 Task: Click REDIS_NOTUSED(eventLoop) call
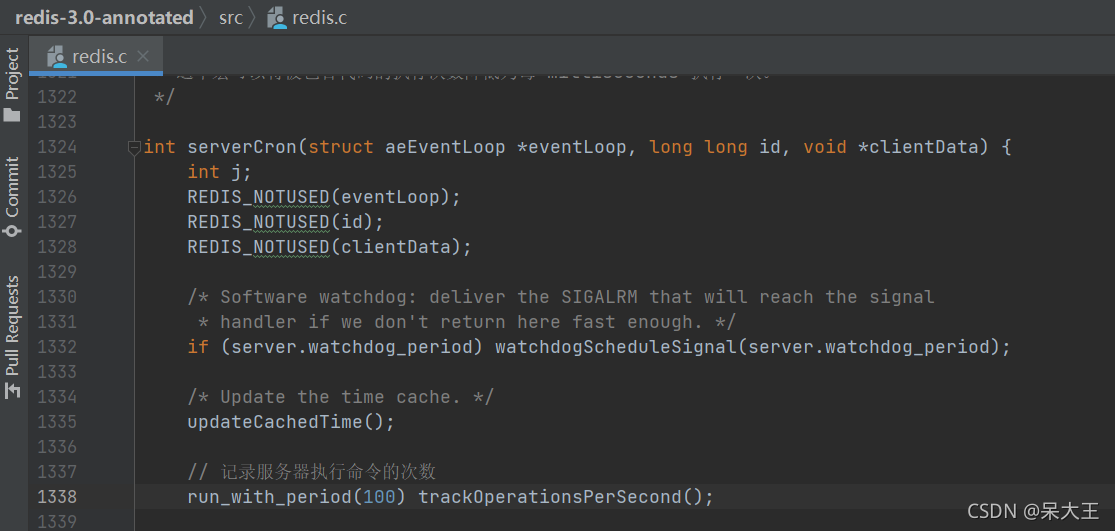pos(324,198)
